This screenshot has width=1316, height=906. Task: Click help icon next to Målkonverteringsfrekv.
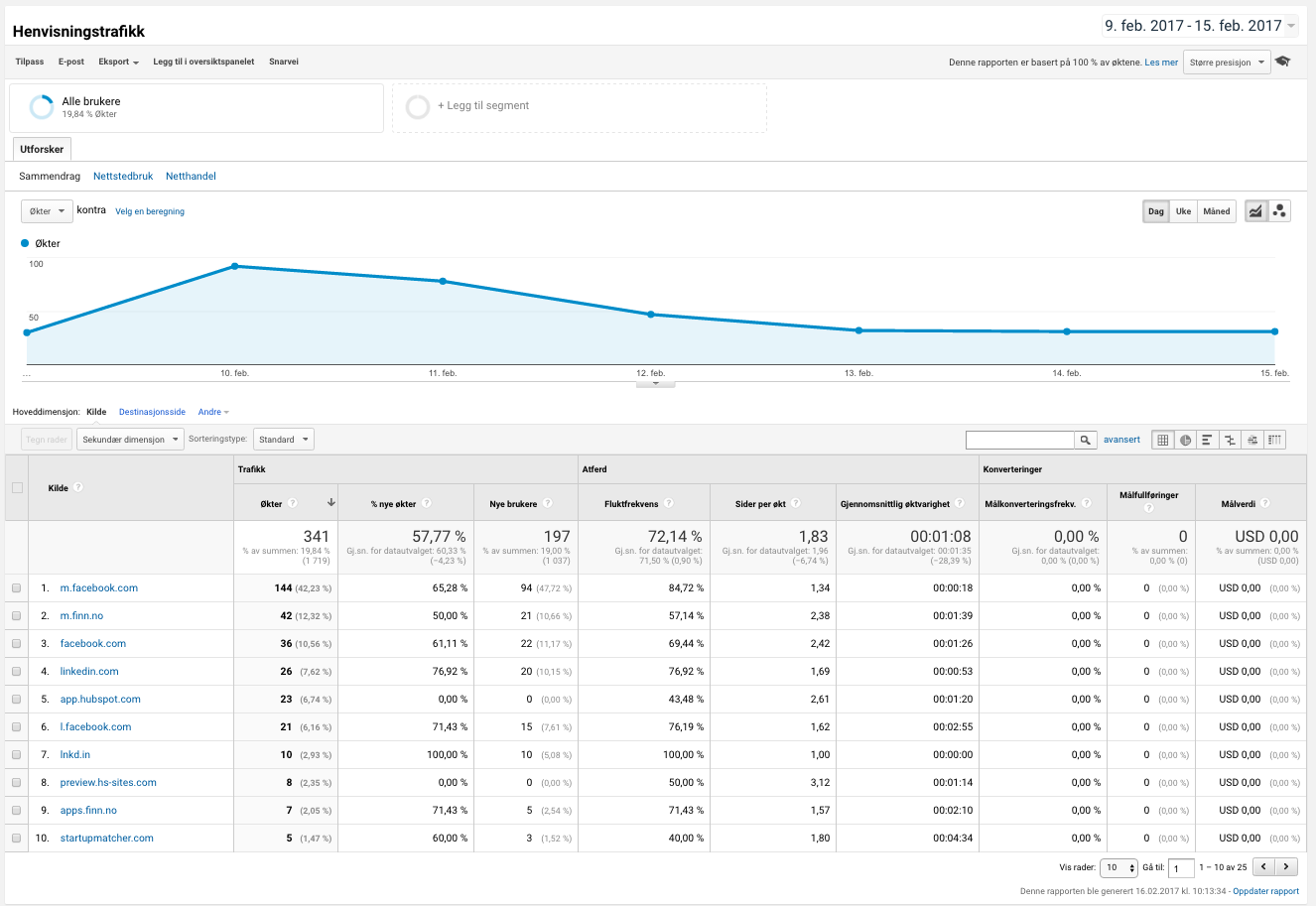(x=1087, y=503)
